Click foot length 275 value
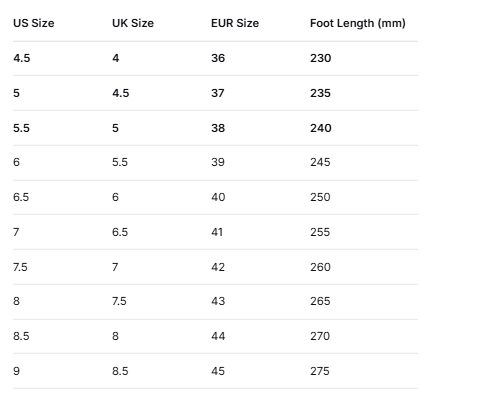Viewport: 499px width, 394px height. 320,371
